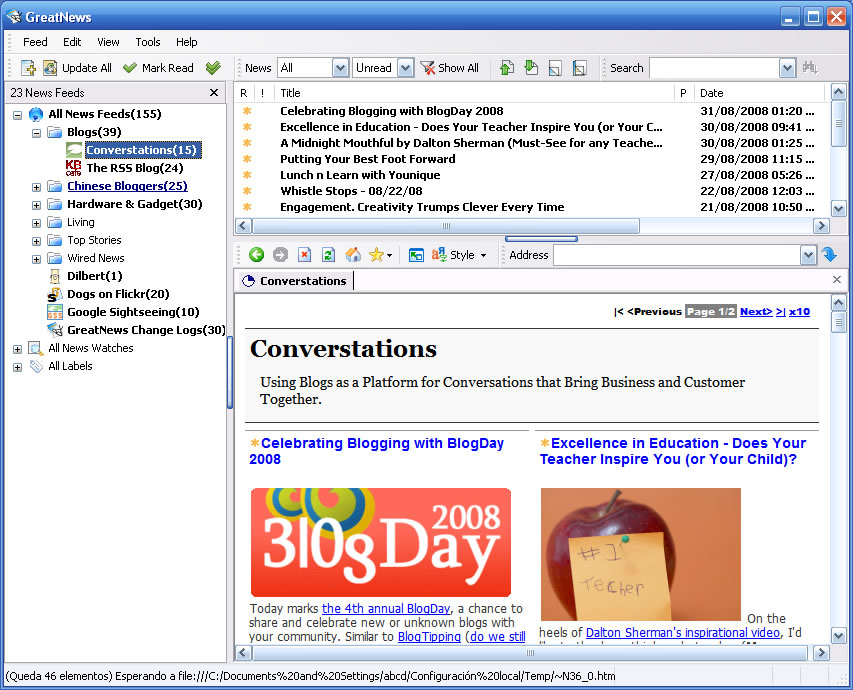Click the binoculars search icon
853x690 pixels.
coord(810,68)
